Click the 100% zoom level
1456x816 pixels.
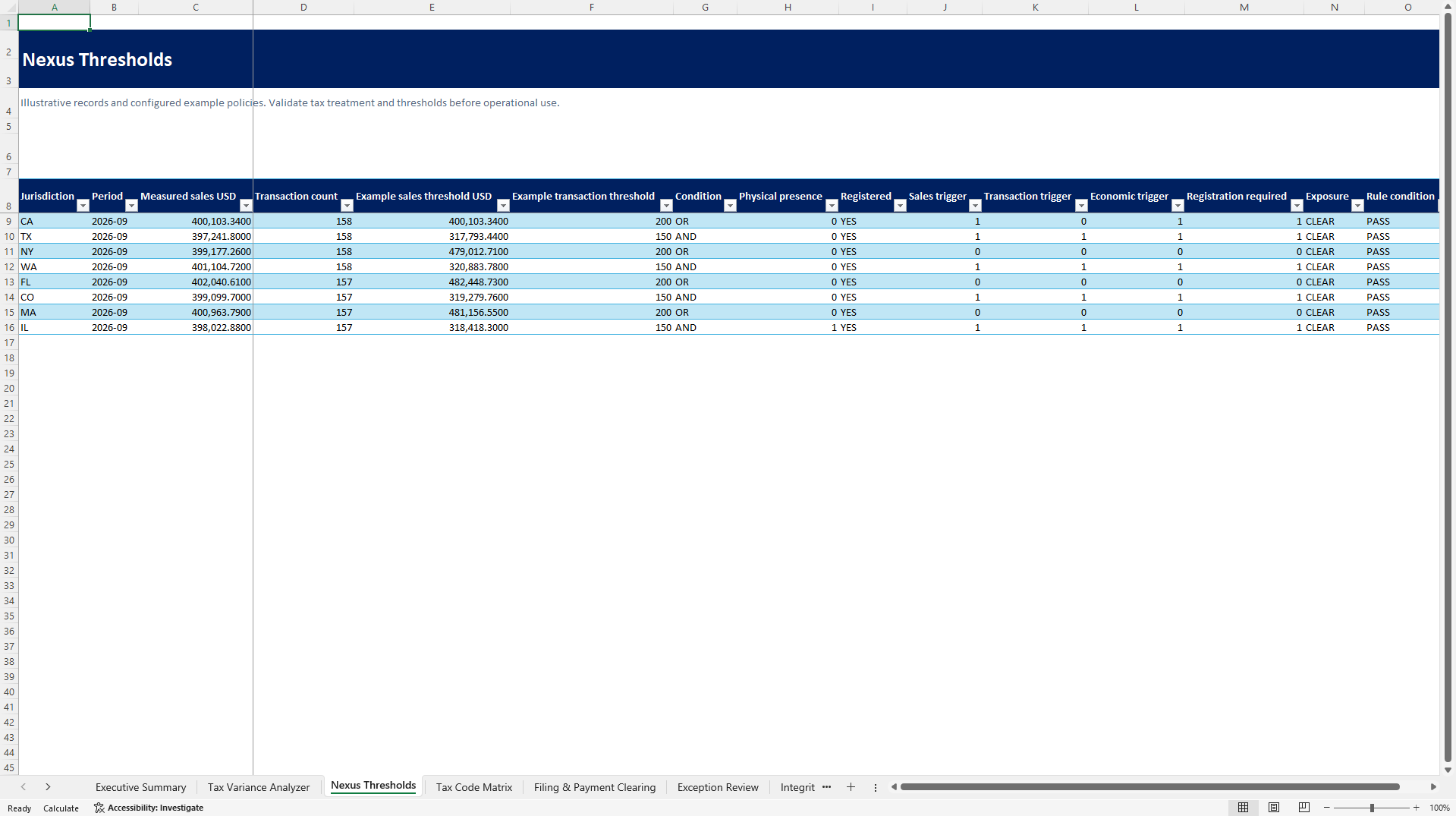click(x=1439, y=808)
